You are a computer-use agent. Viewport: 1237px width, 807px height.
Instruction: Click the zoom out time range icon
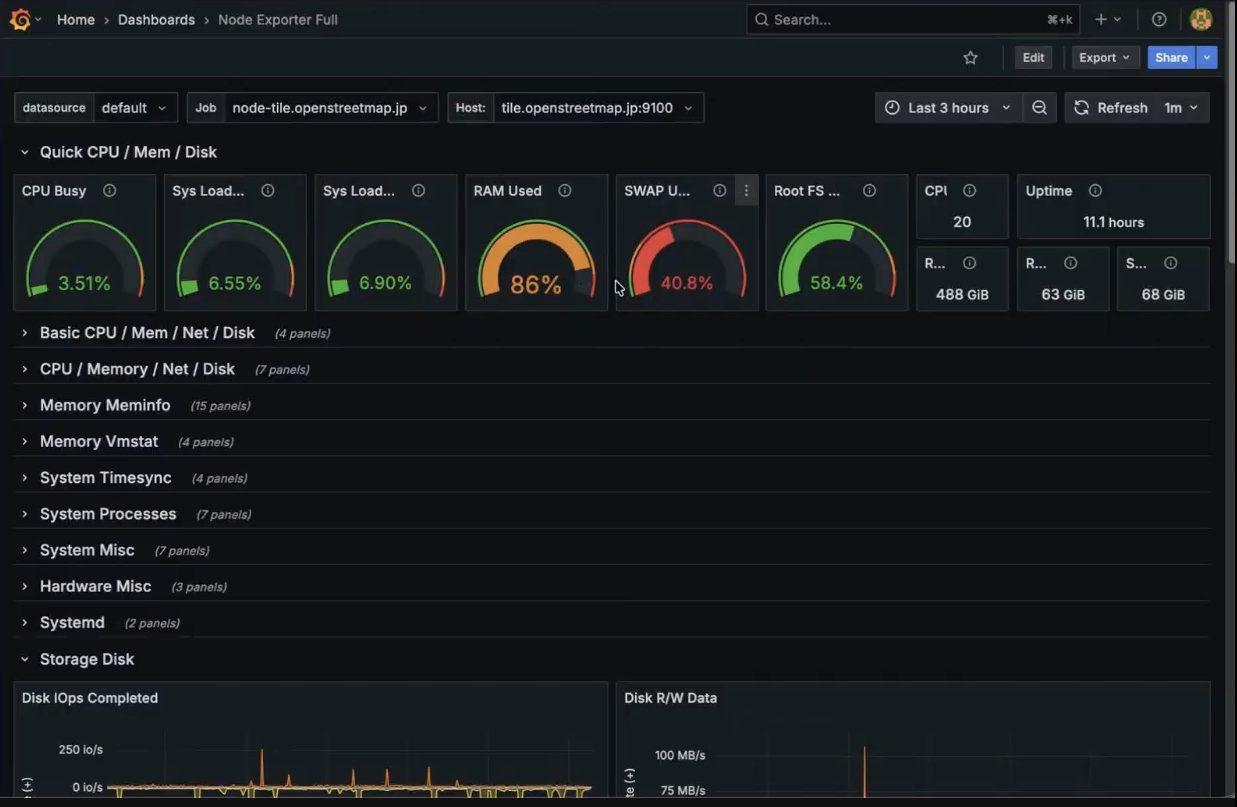1040,108
